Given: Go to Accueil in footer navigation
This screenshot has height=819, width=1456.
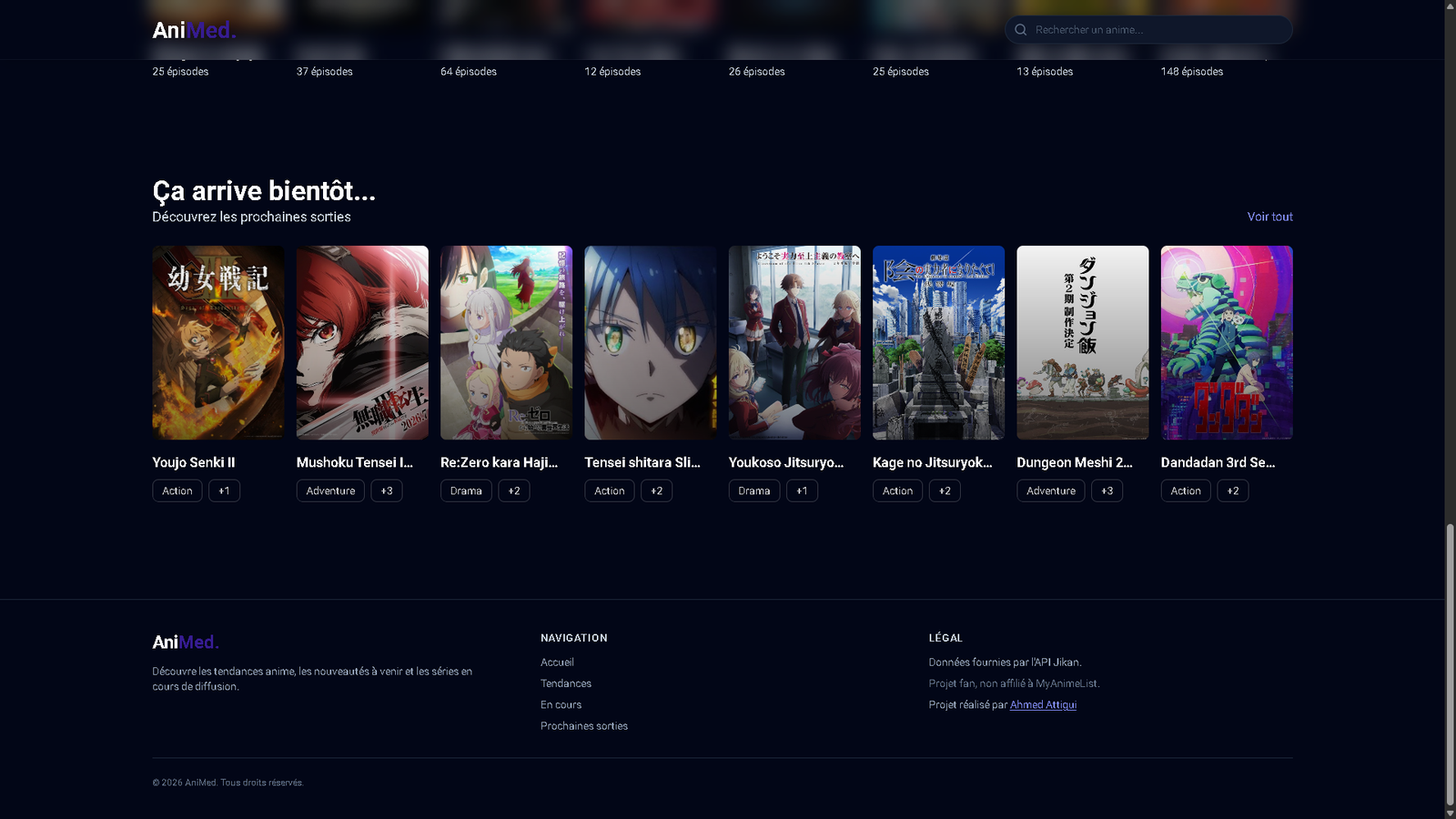Looking at the screenshot, I should [557, 662].
